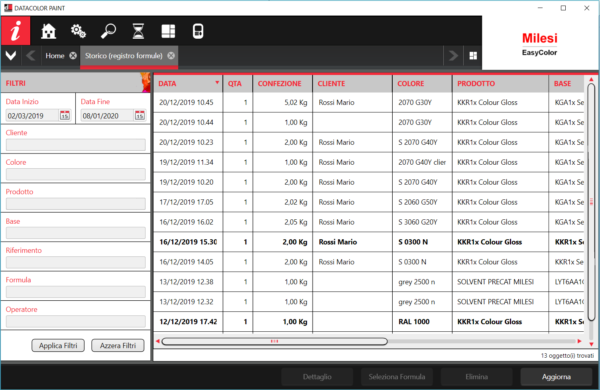Navigate tabs right with forward arrow
This screenshot has height=390, width=600.
(453, 56)
